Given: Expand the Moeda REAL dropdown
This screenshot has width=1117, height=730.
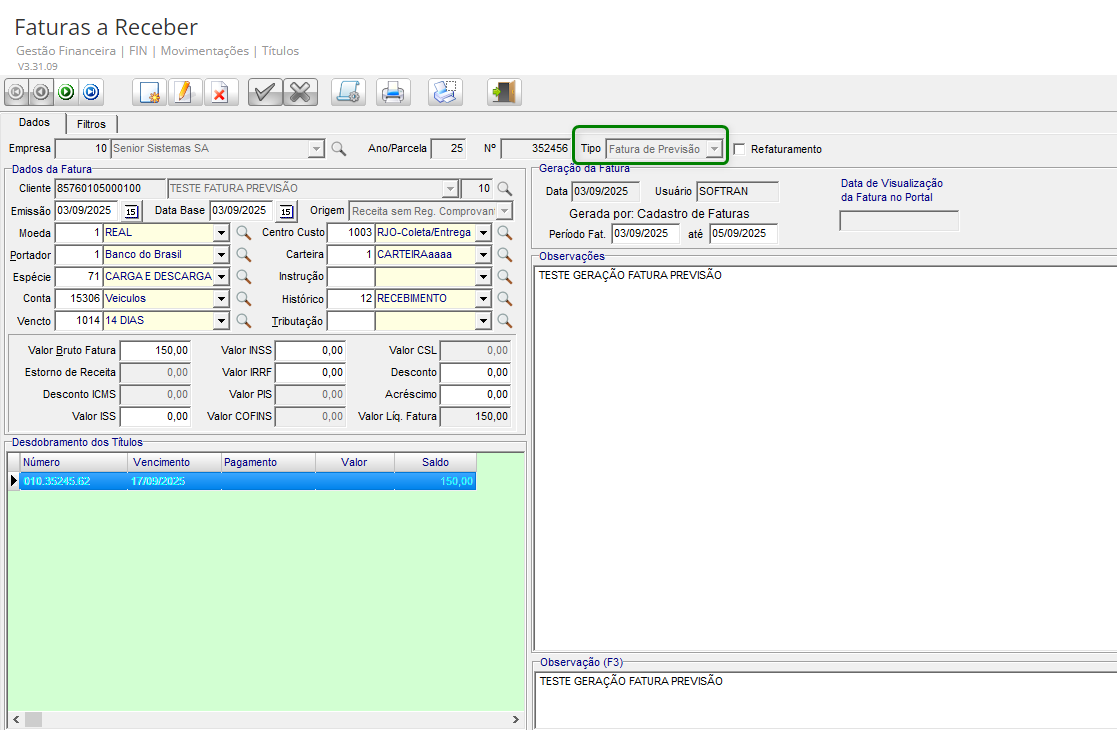Looking at the screenshot, I should point(221,233).
